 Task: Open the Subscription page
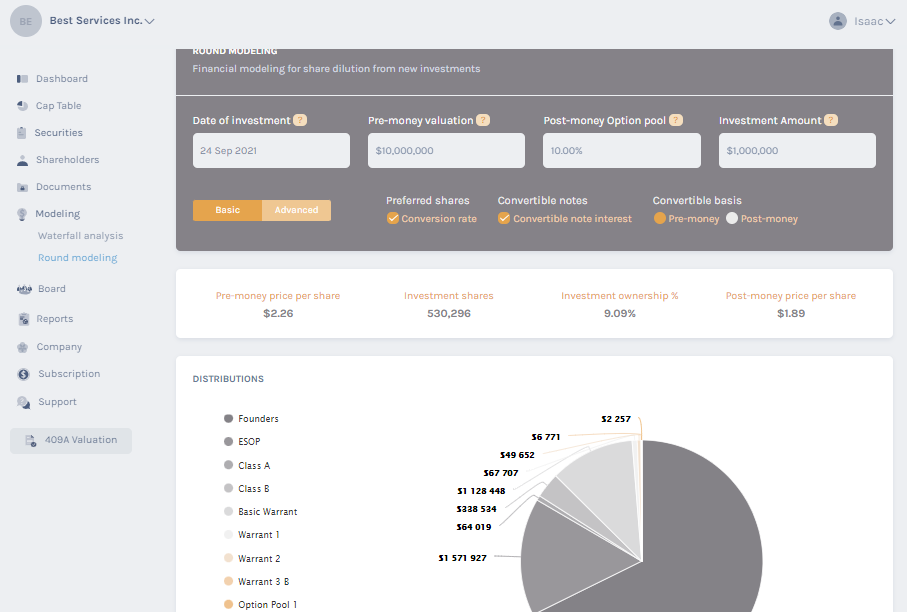(69, 374)
